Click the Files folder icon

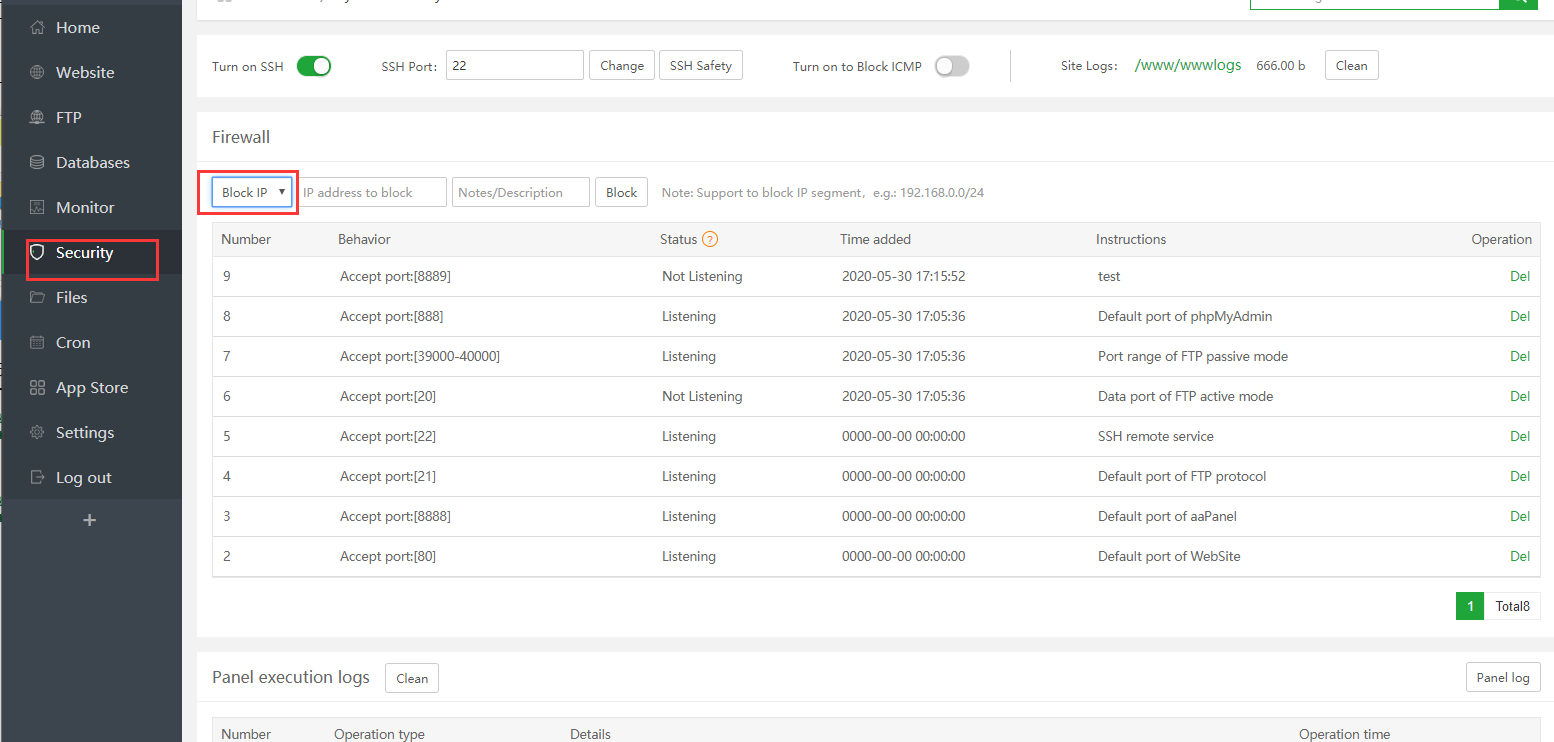37,298
